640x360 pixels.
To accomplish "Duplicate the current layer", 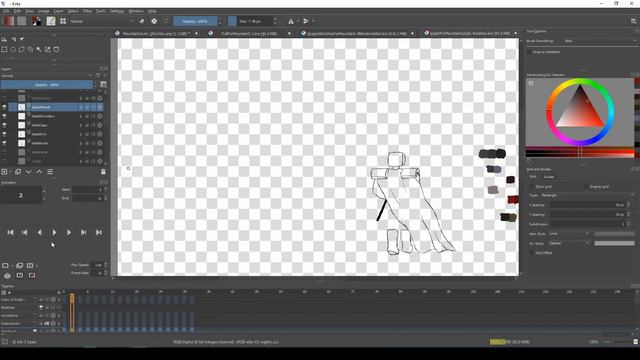I will pyautogui.click(x=18, y=172).
